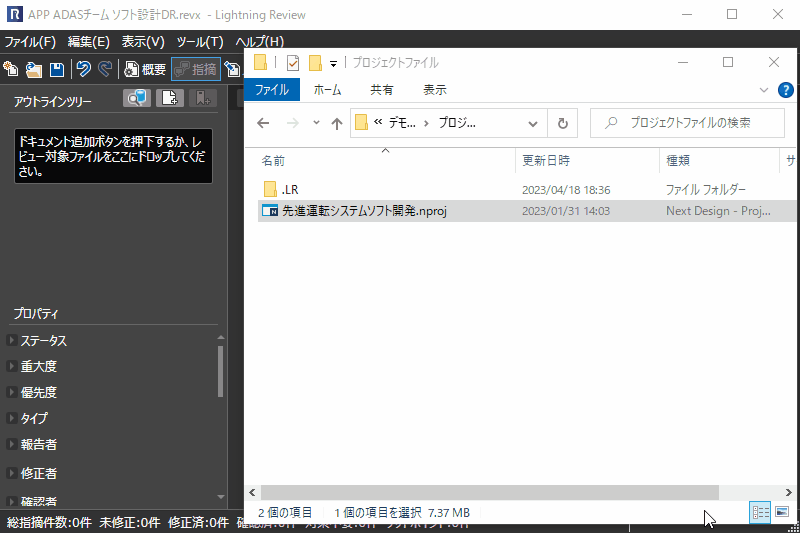This screenshot has height=533, width=800.
Task: Click the Explorer scroll-right arrow
Action: click(788, 492)
